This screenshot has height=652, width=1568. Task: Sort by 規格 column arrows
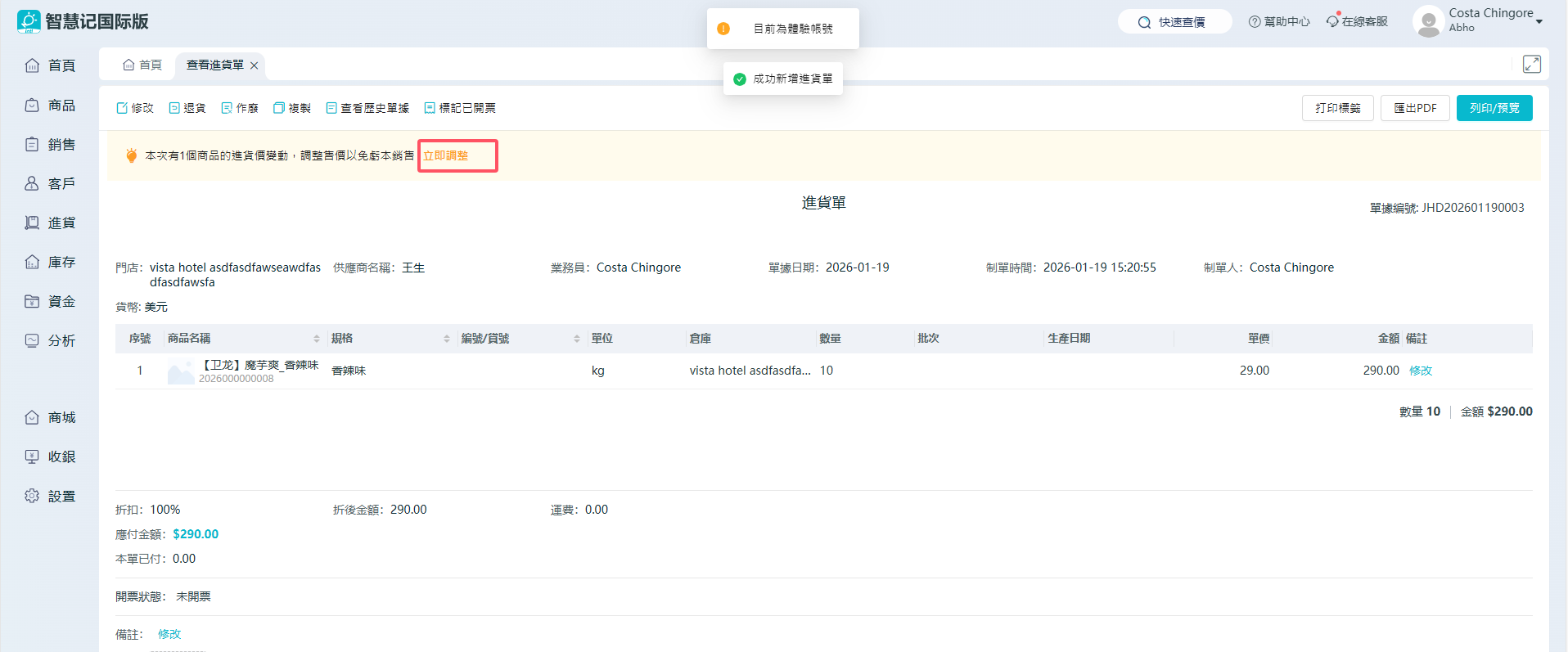click(447, 339)
